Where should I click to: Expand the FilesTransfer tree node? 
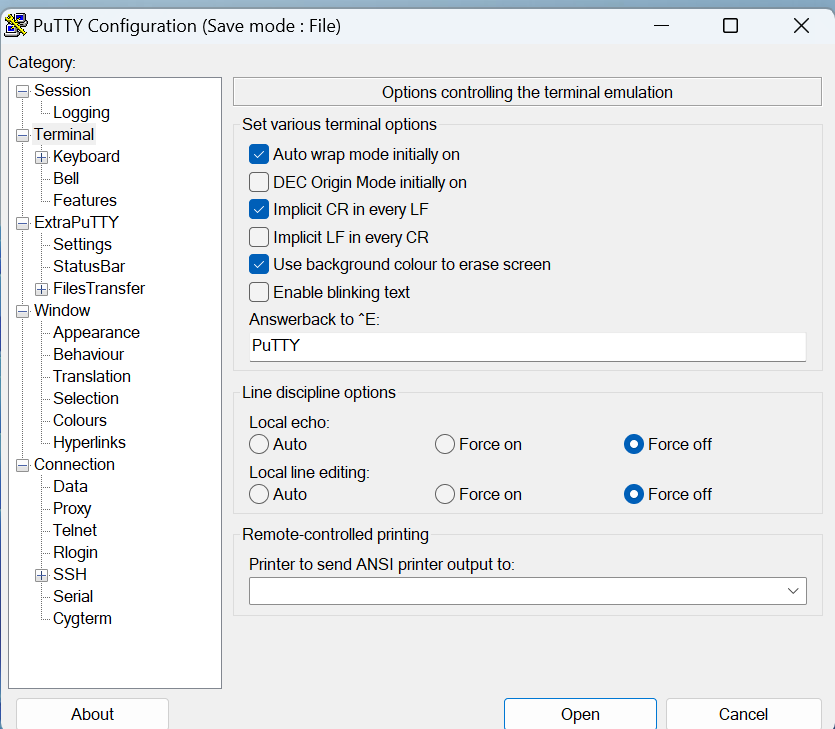[x=41, y=289]
